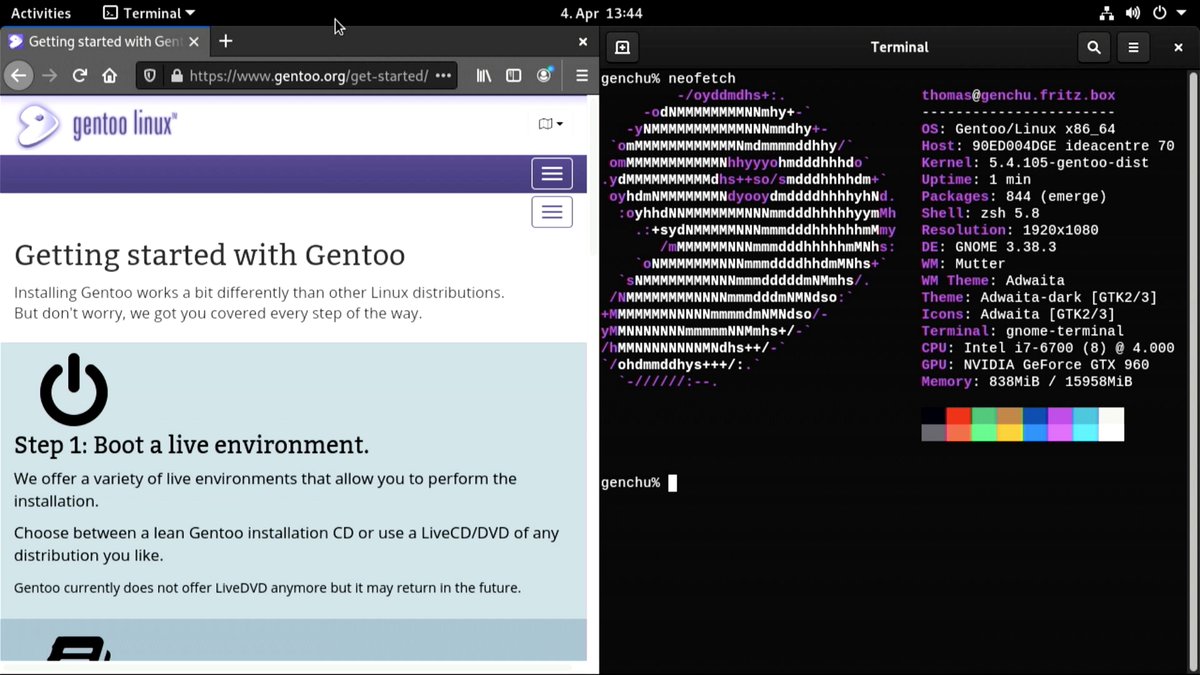The height and width of the screenshot is (675, 1200).
Task: Close the Getting started with Gentoo tab
Action: tap(194, 42)
